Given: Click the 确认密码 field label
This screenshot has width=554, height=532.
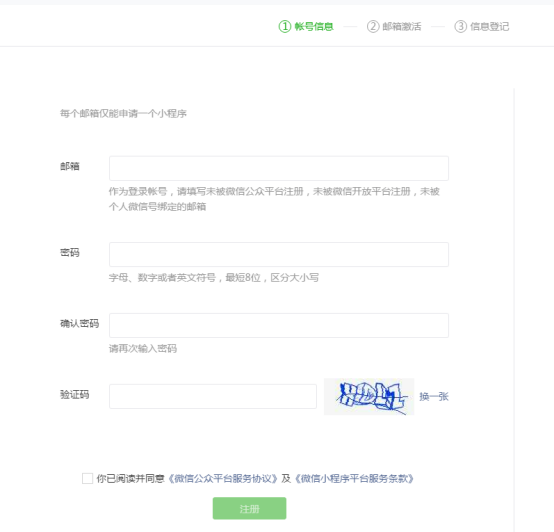Looking at the screenshot, I should tap(79, 323).
